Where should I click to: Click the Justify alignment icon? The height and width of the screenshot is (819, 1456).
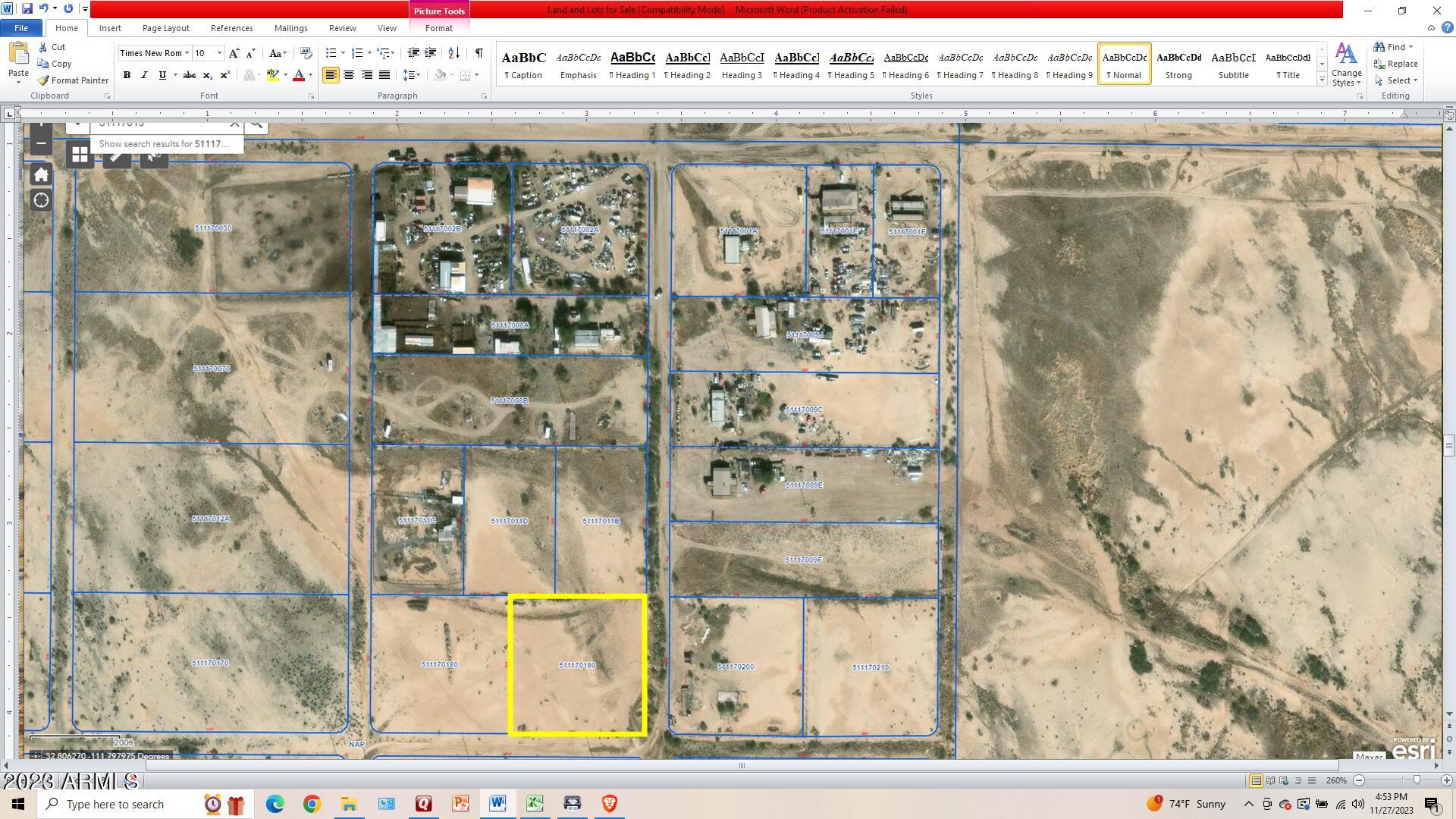(384, 75)
